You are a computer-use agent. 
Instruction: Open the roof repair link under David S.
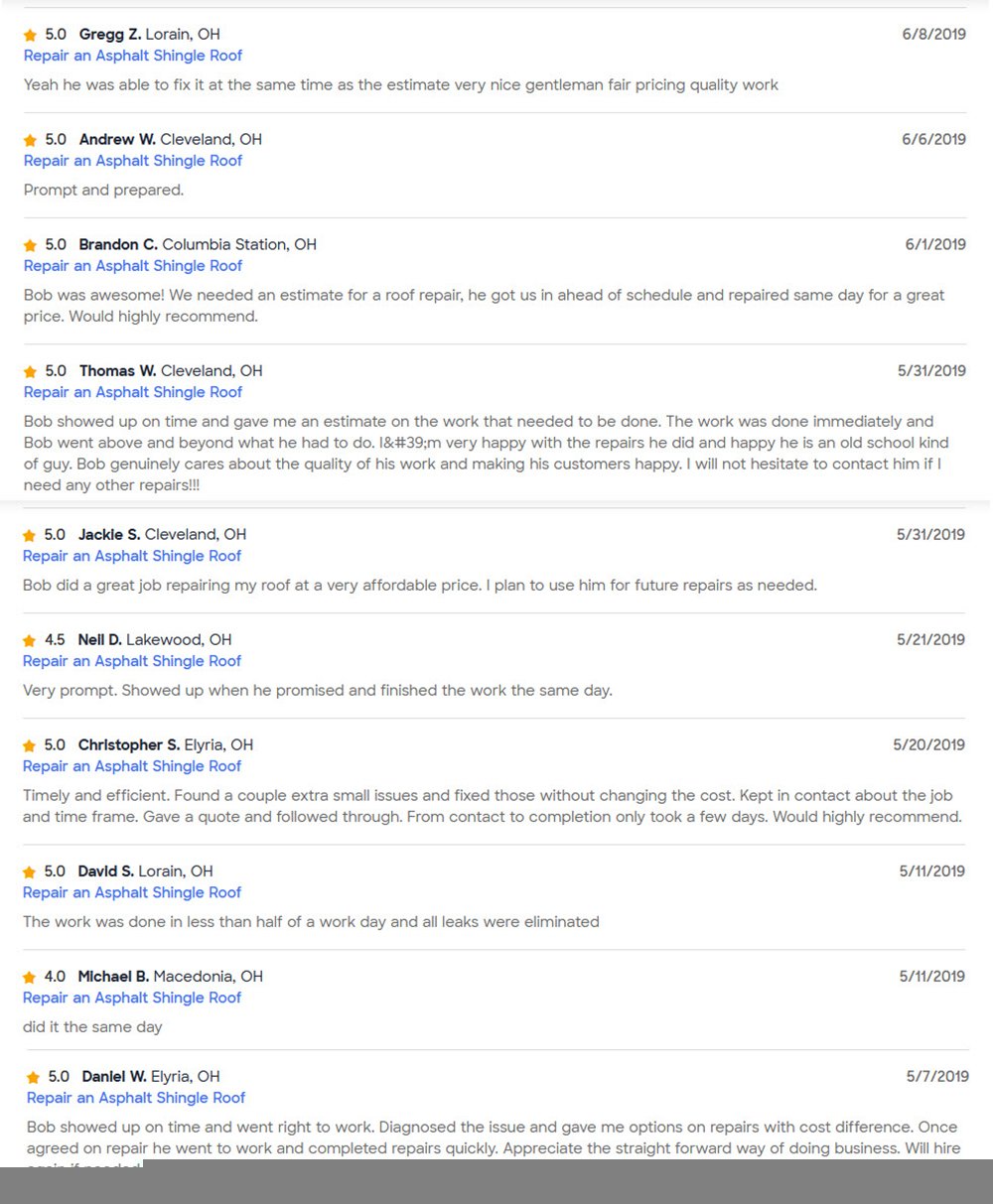point(132,892)
